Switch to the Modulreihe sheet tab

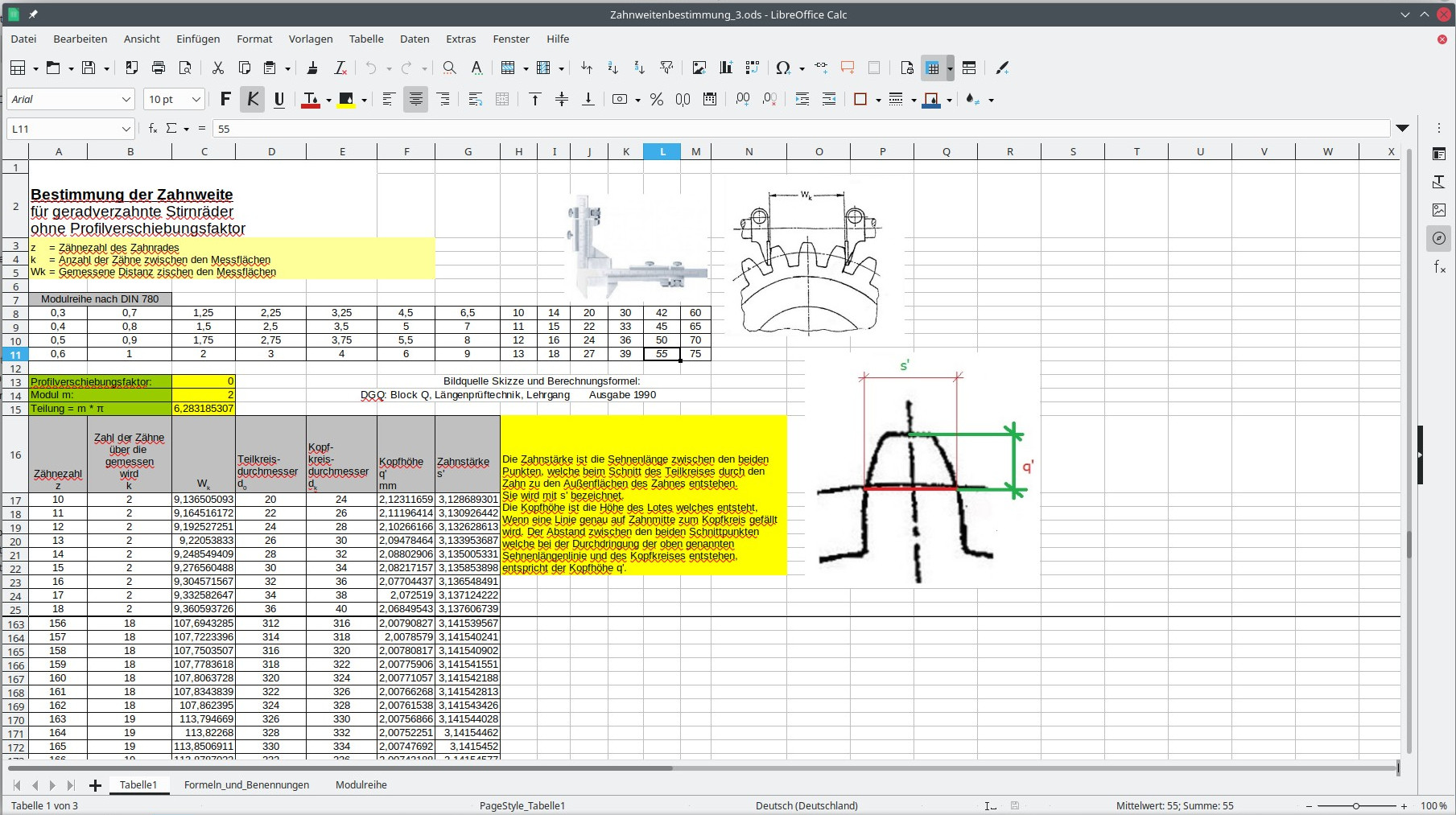tap(361, 784)
